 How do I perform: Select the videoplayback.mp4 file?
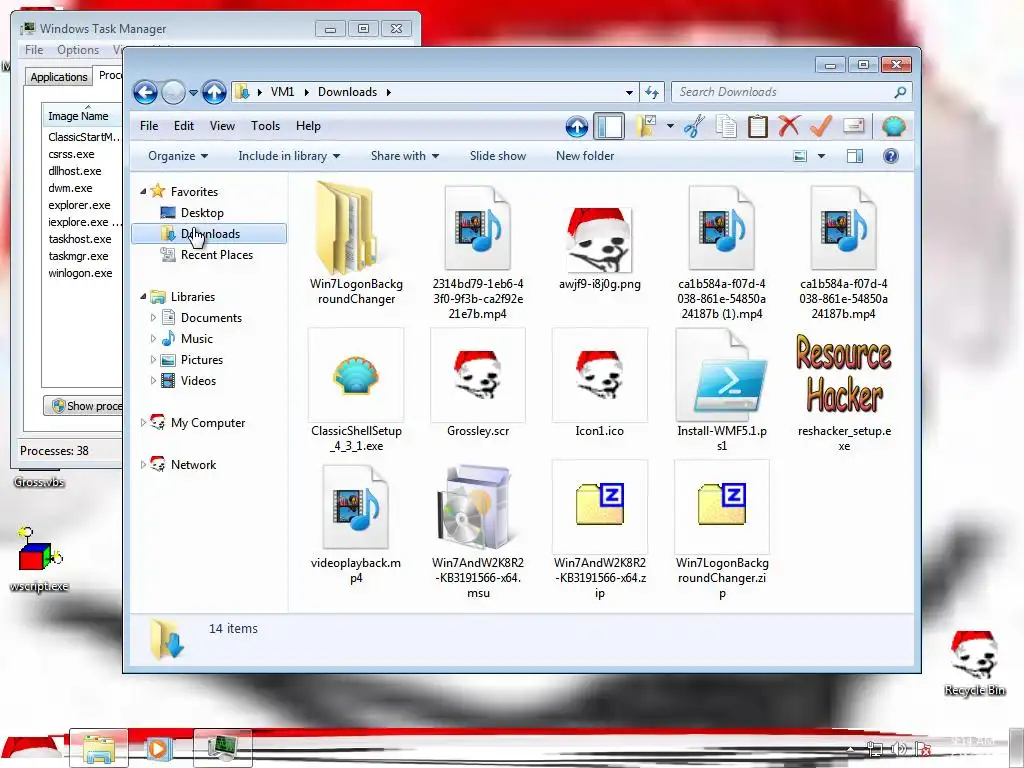pyautogui.click(x=356, y=524)
